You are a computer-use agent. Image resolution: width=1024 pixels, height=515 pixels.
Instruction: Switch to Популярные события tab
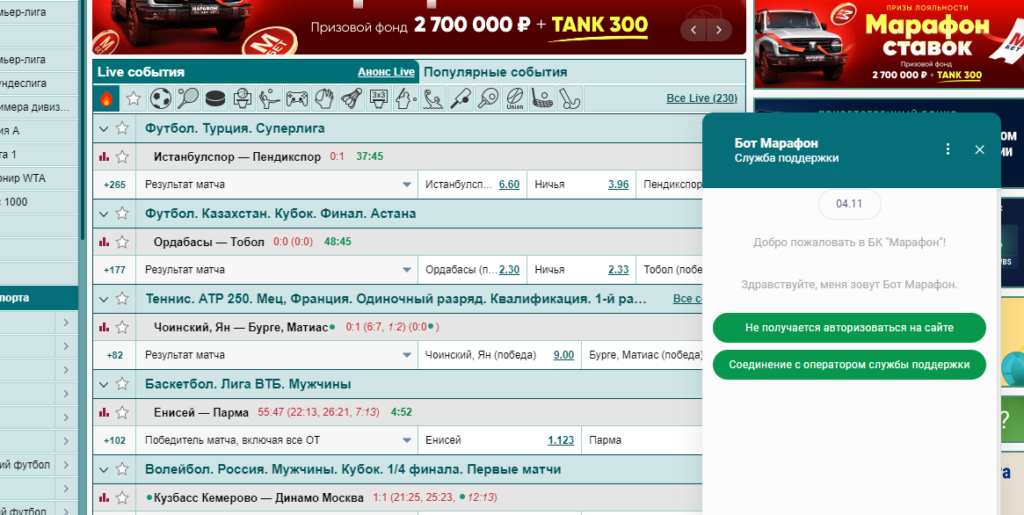coord(496,72)
